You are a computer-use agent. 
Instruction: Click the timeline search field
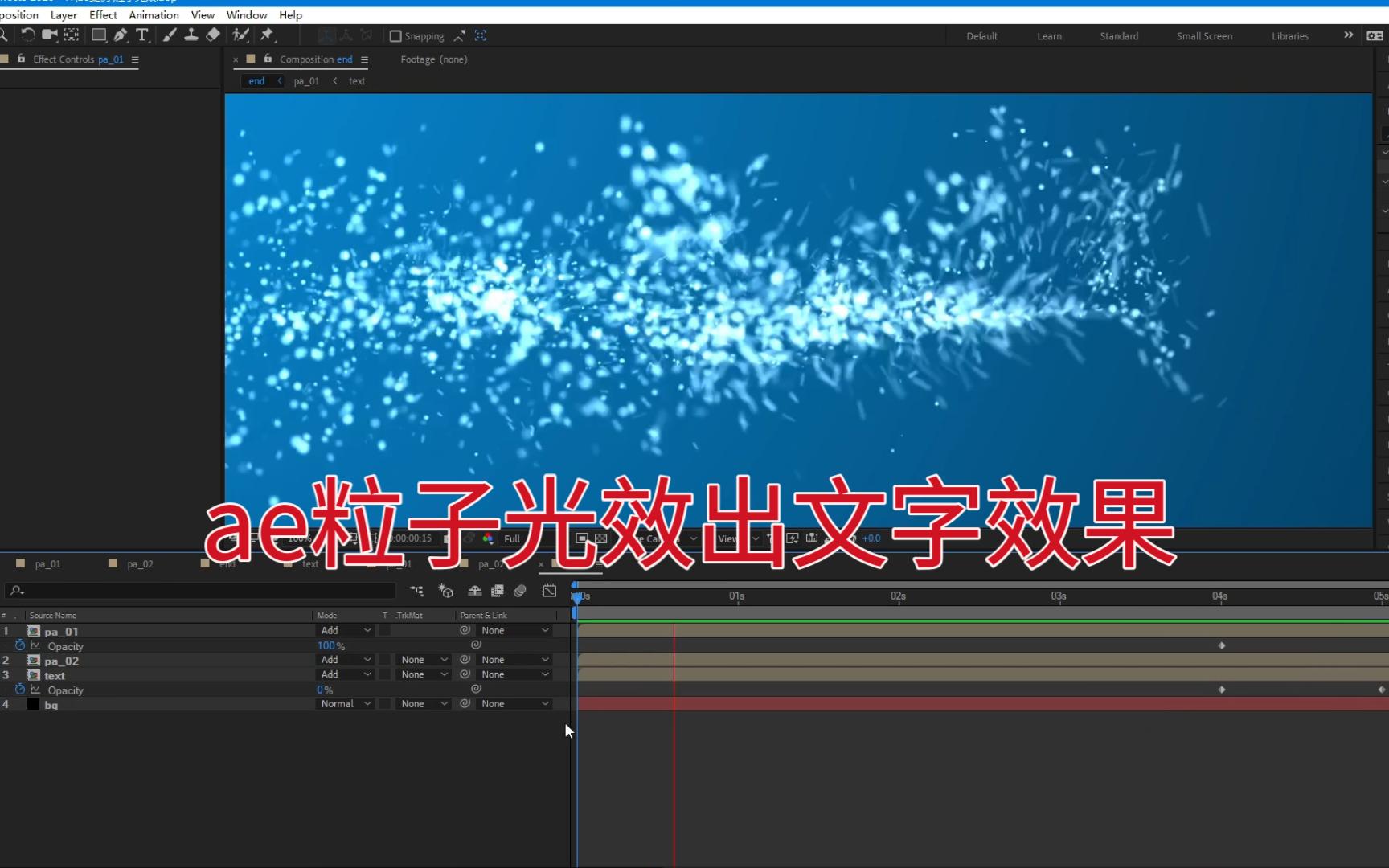pyautogui.click(x=201, y=591)
